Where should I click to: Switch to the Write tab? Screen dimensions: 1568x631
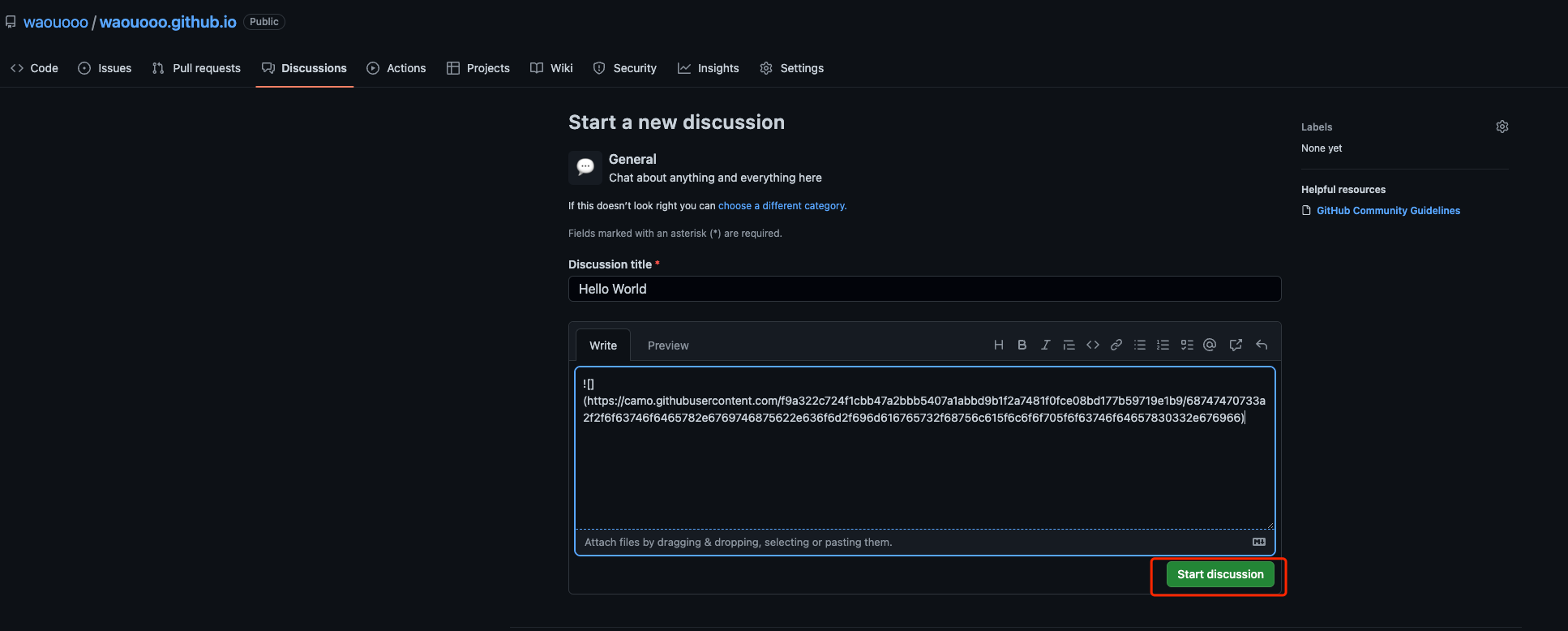coord(603,346)
